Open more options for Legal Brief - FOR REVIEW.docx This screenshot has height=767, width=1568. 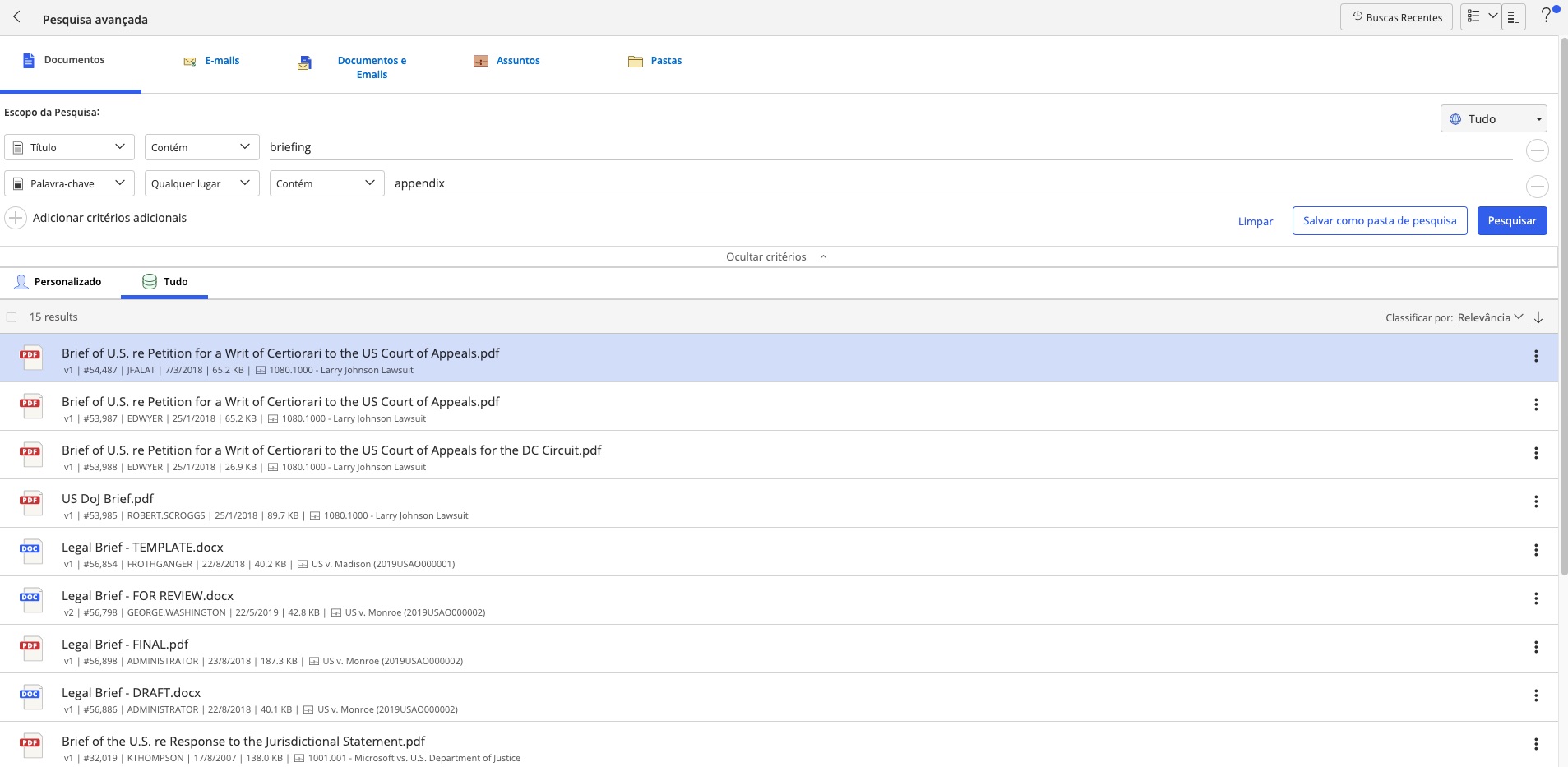1535,598
